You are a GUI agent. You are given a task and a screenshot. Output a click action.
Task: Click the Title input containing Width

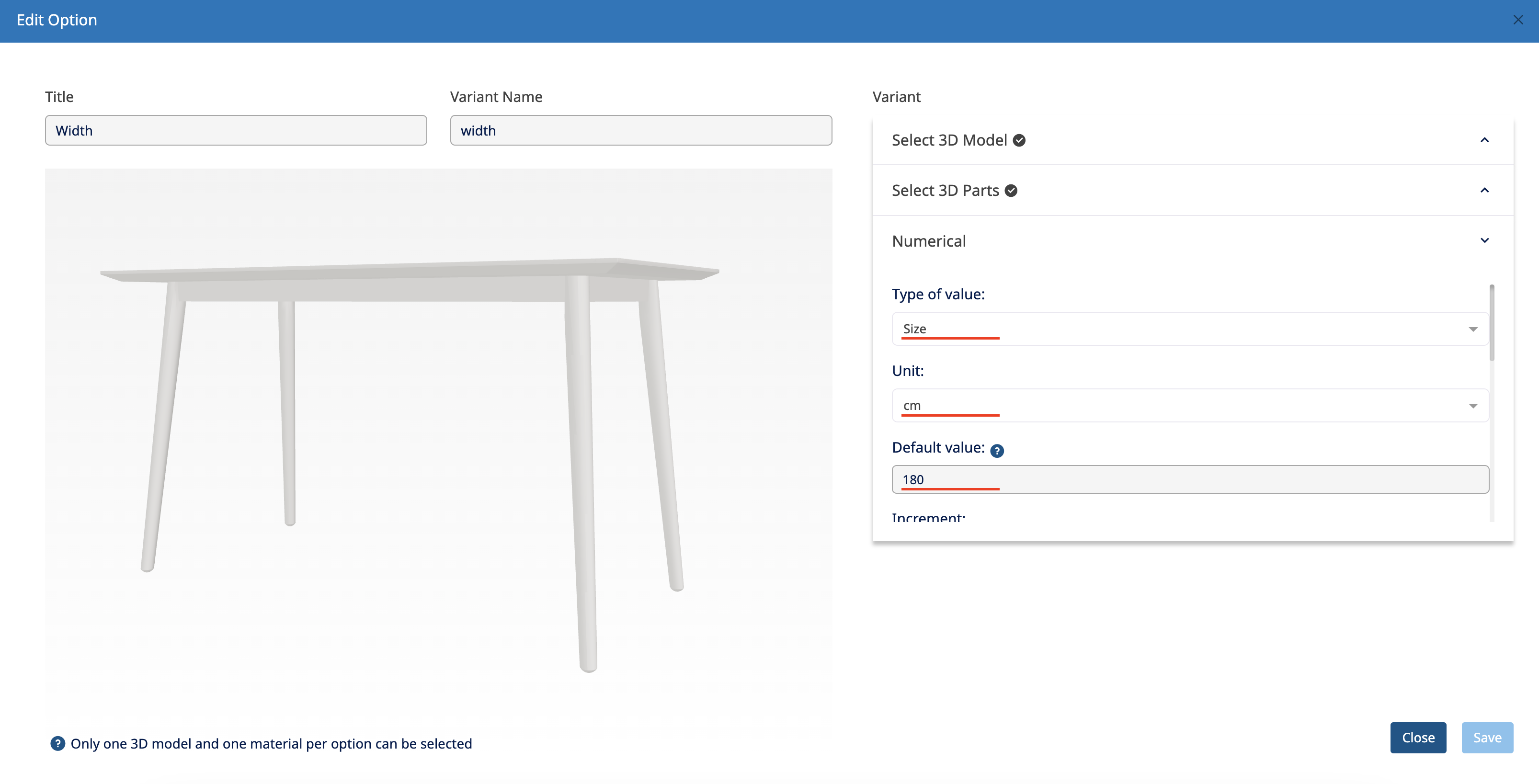coord(235,131)
